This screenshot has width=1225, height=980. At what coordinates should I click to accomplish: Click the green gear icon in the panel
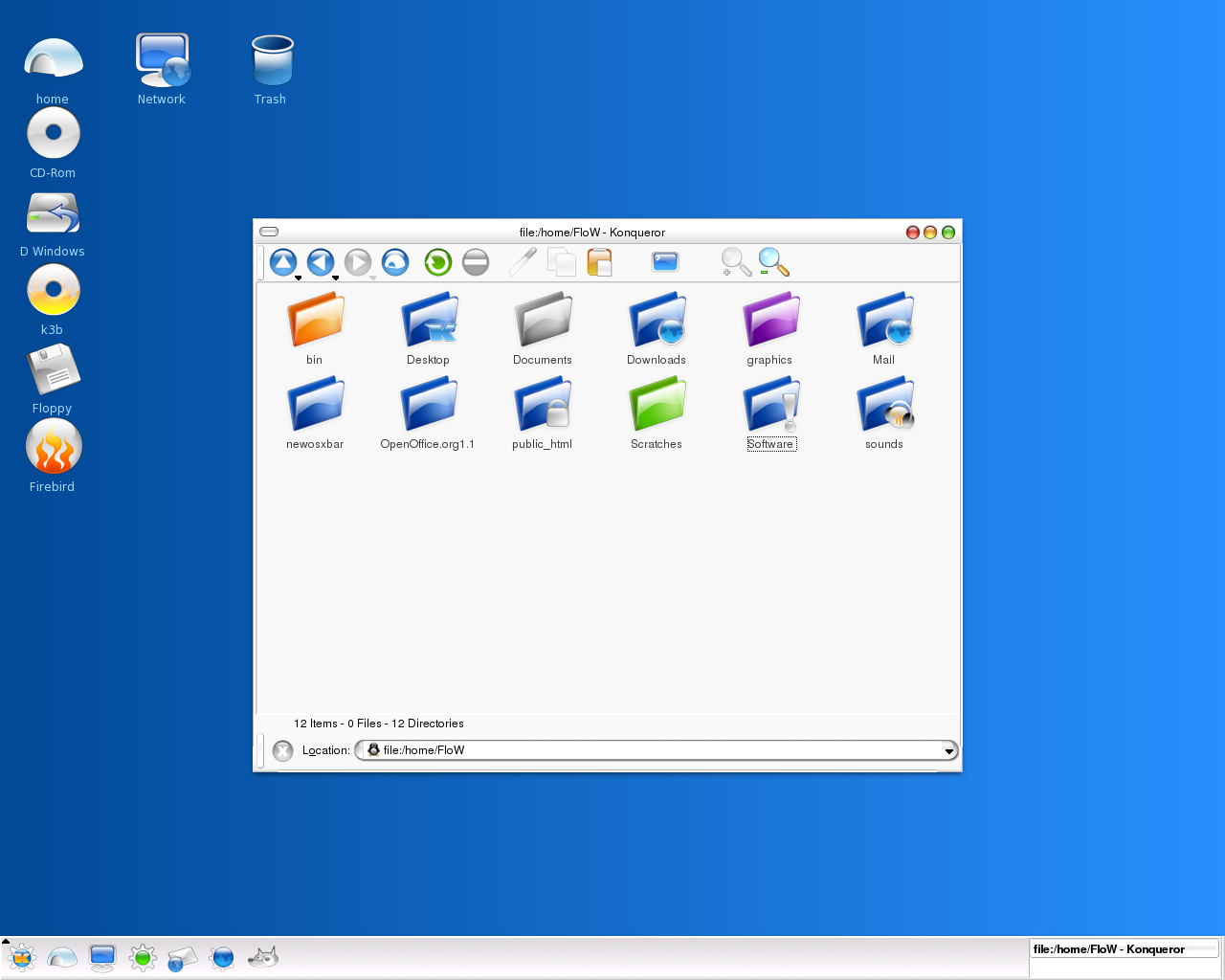(143, 956)
